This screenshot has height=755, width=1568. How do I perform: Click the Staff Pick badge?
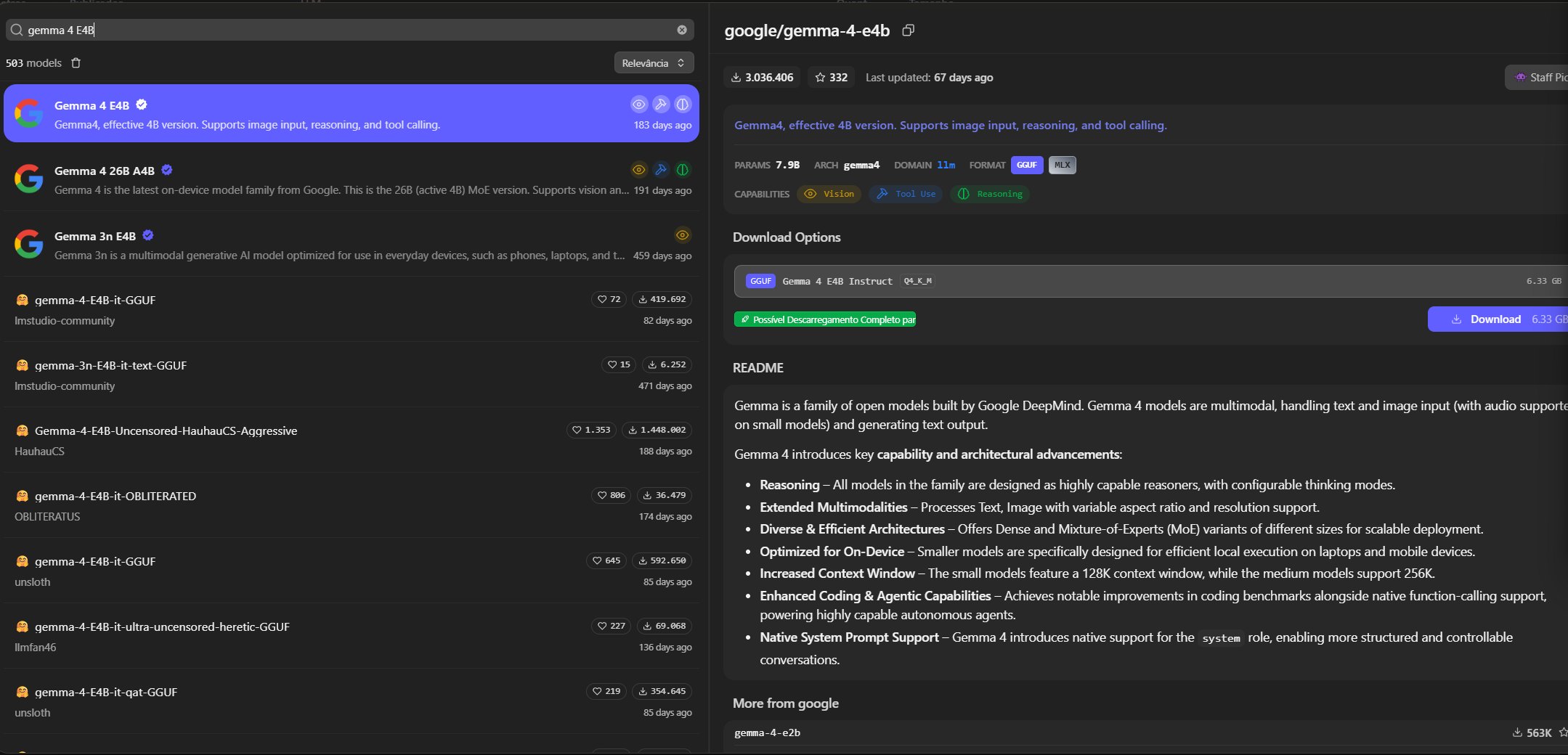(x=1537, y=77)
